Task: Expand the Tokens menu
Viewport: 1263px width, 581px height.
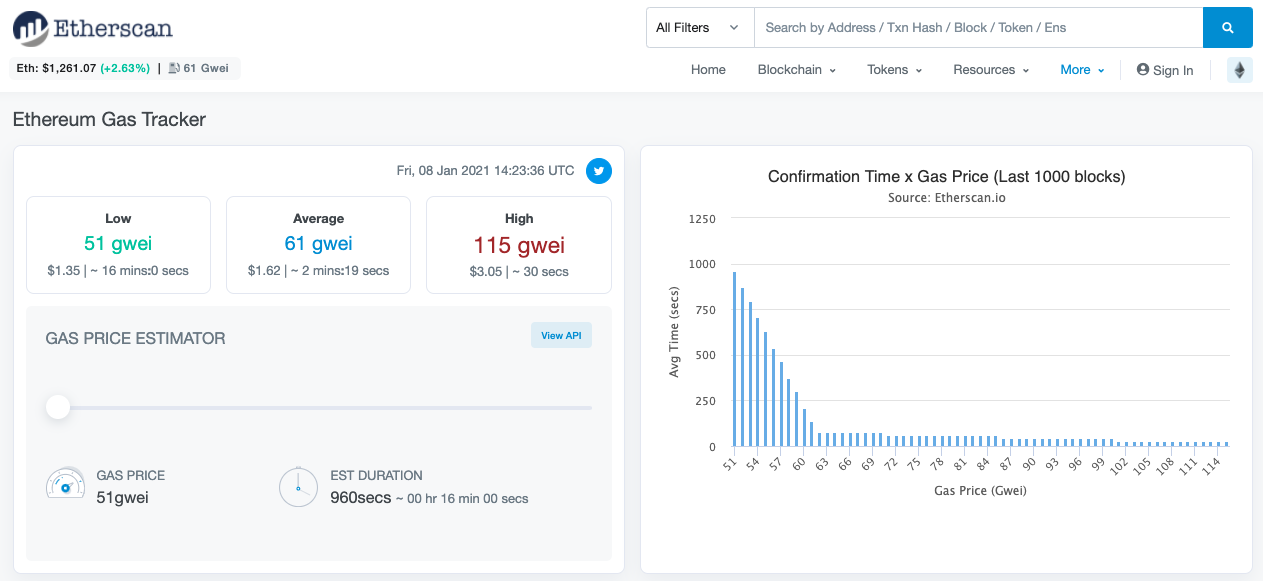Action: [895, 70]
